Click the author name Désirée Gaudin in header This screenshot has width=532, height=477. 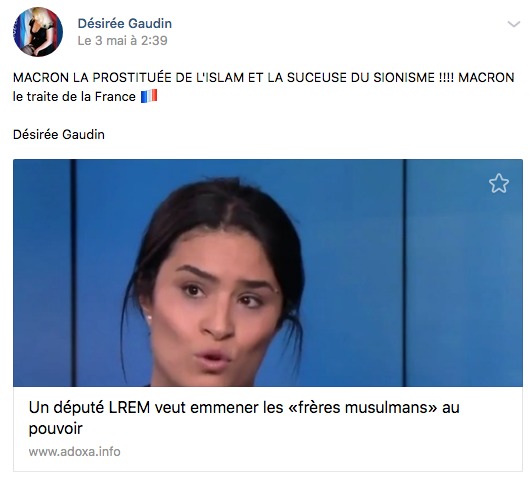[x=125, y=23]
